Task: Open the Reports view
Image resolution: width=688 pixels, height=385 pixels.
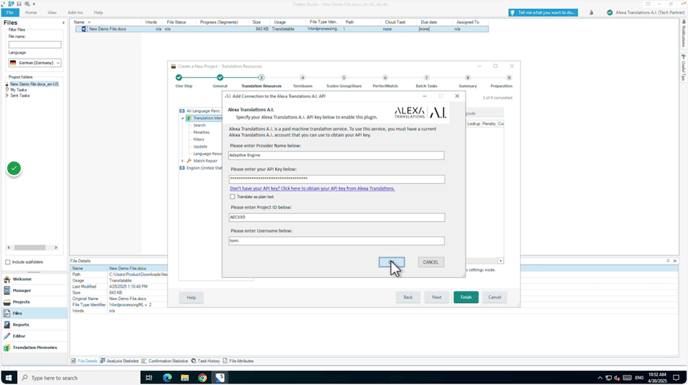Action: point(34,325)
